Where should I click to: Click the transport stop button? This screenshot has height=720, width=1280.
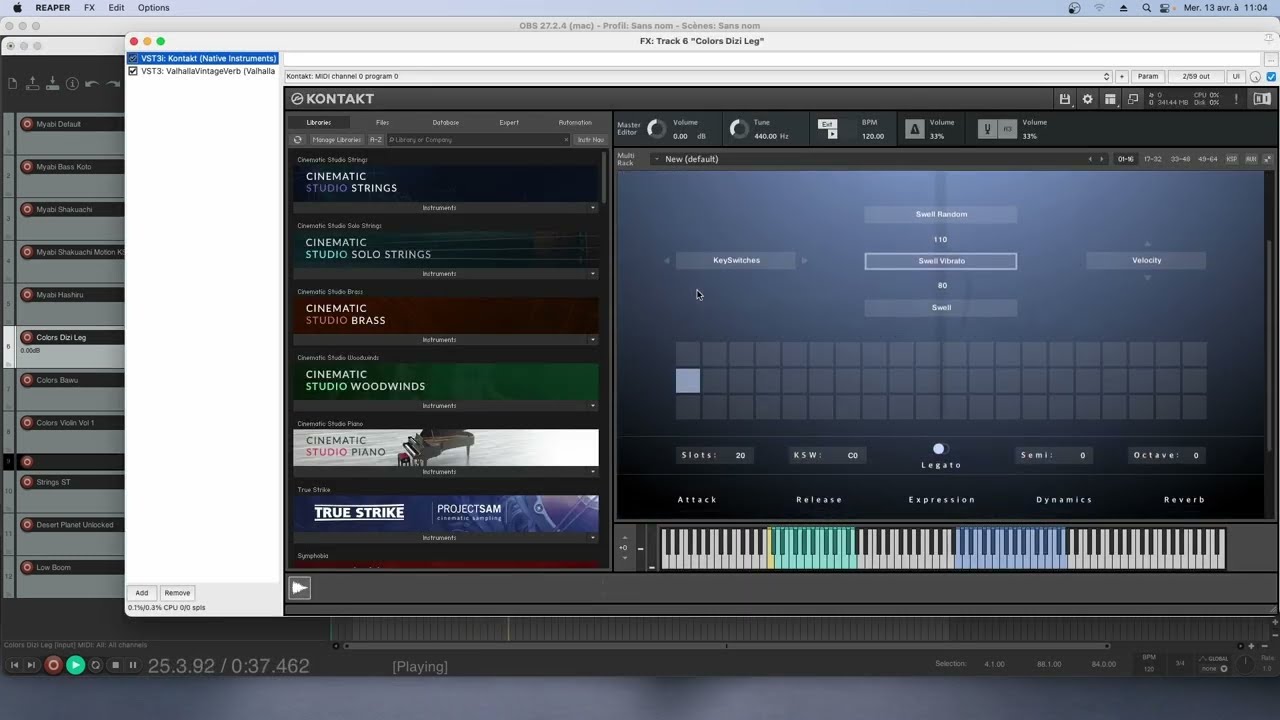pyautogui.click(x=115, y=665)
